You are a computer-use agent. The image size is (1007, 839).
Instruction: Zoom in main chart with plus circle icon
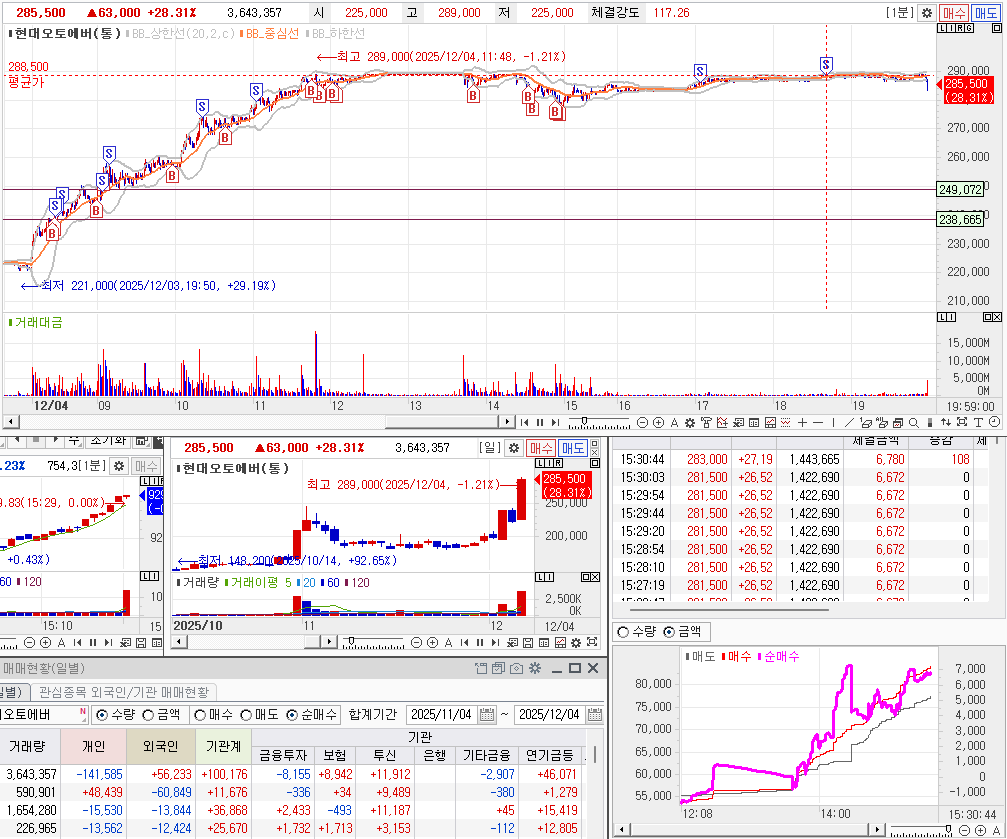(658, 423)
